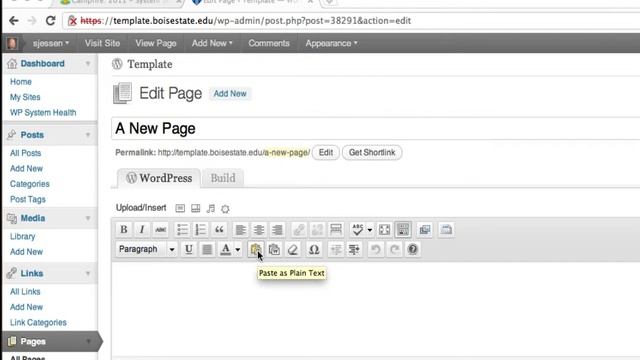Open My Sites link
The image size is (640, 360).
point(25,97)
